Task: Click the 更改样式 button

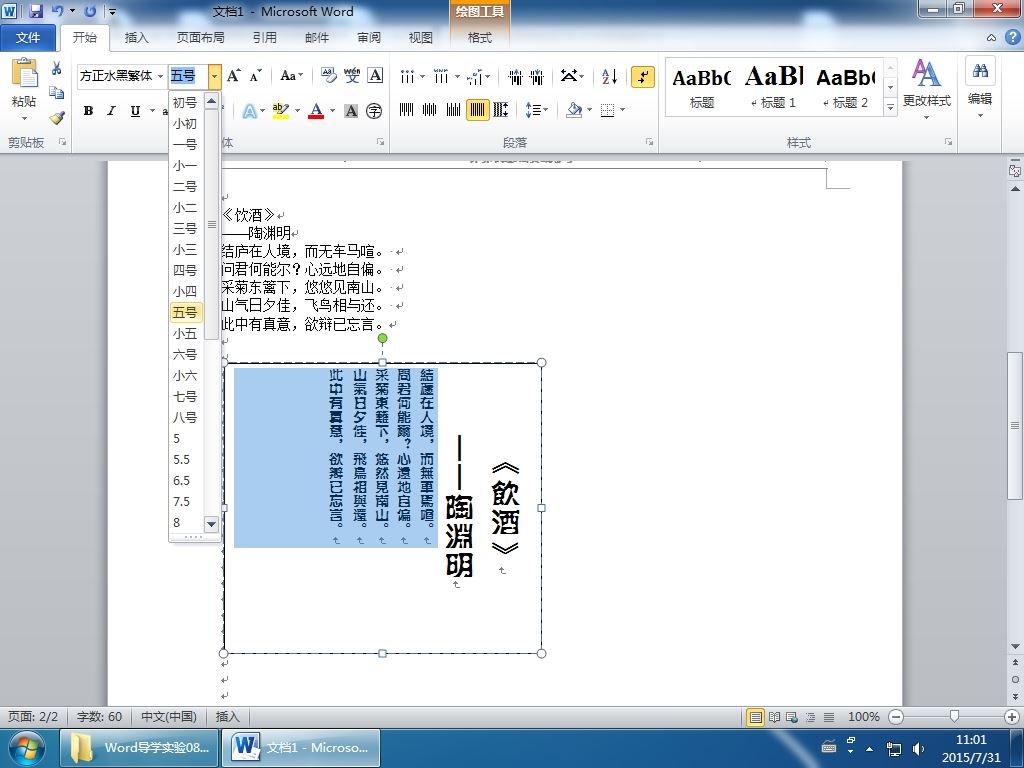Action: (926, 88)
